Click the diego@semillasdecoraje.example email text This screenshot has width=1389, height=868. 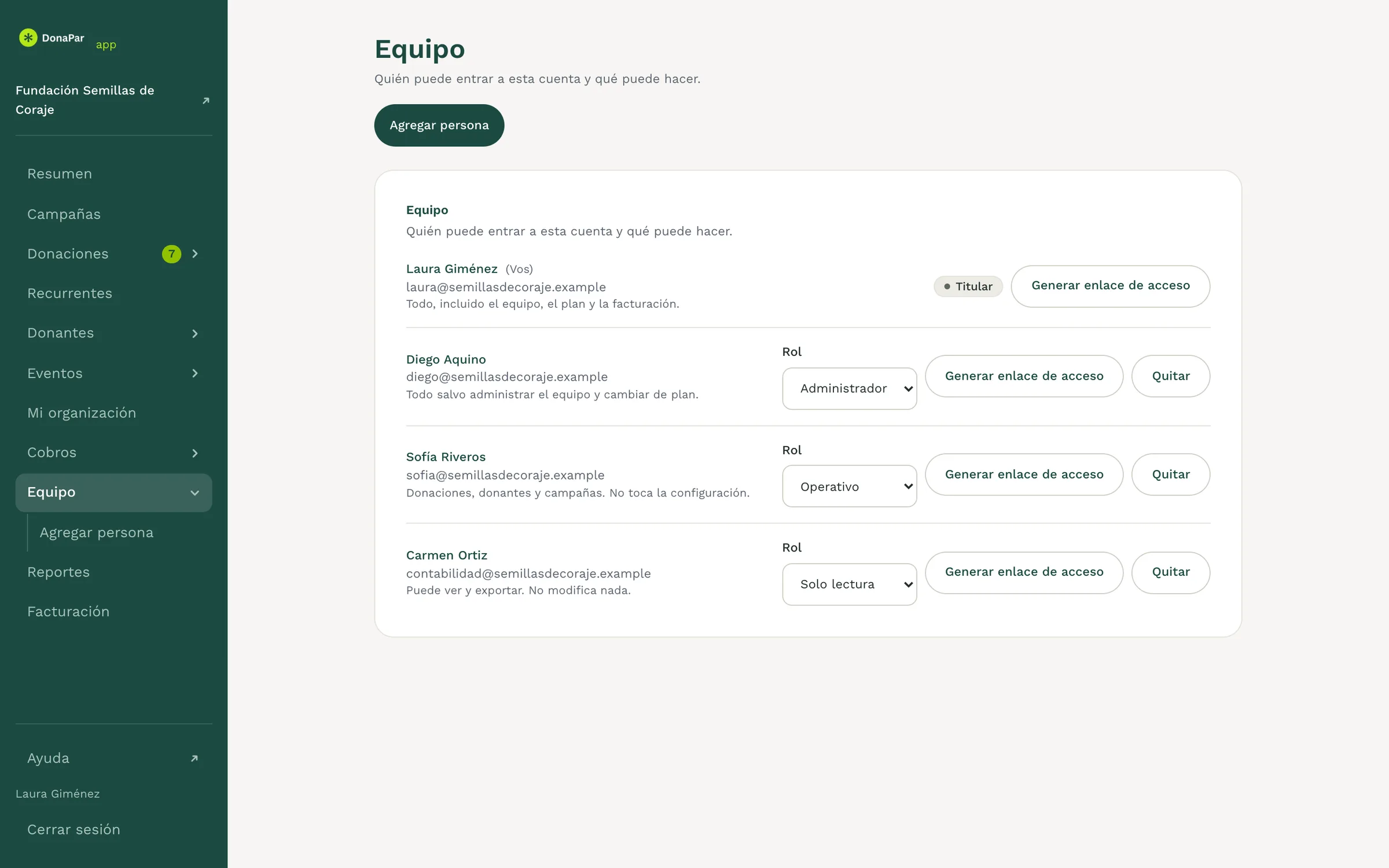[x=506, y=377]
